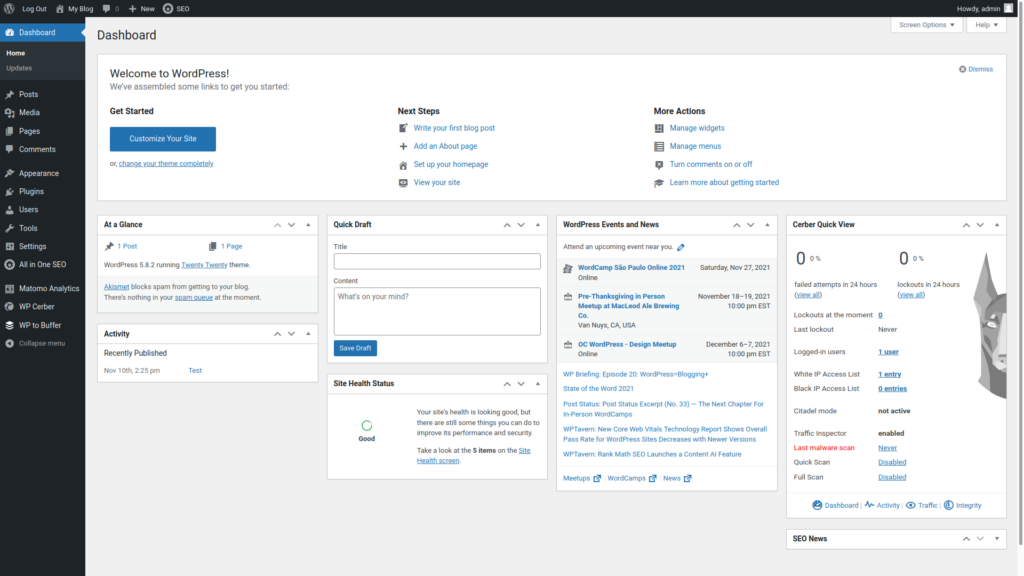The image size is (1024, 576).
Task: Click the What's on your mind content box
Action: coord(437,312)
